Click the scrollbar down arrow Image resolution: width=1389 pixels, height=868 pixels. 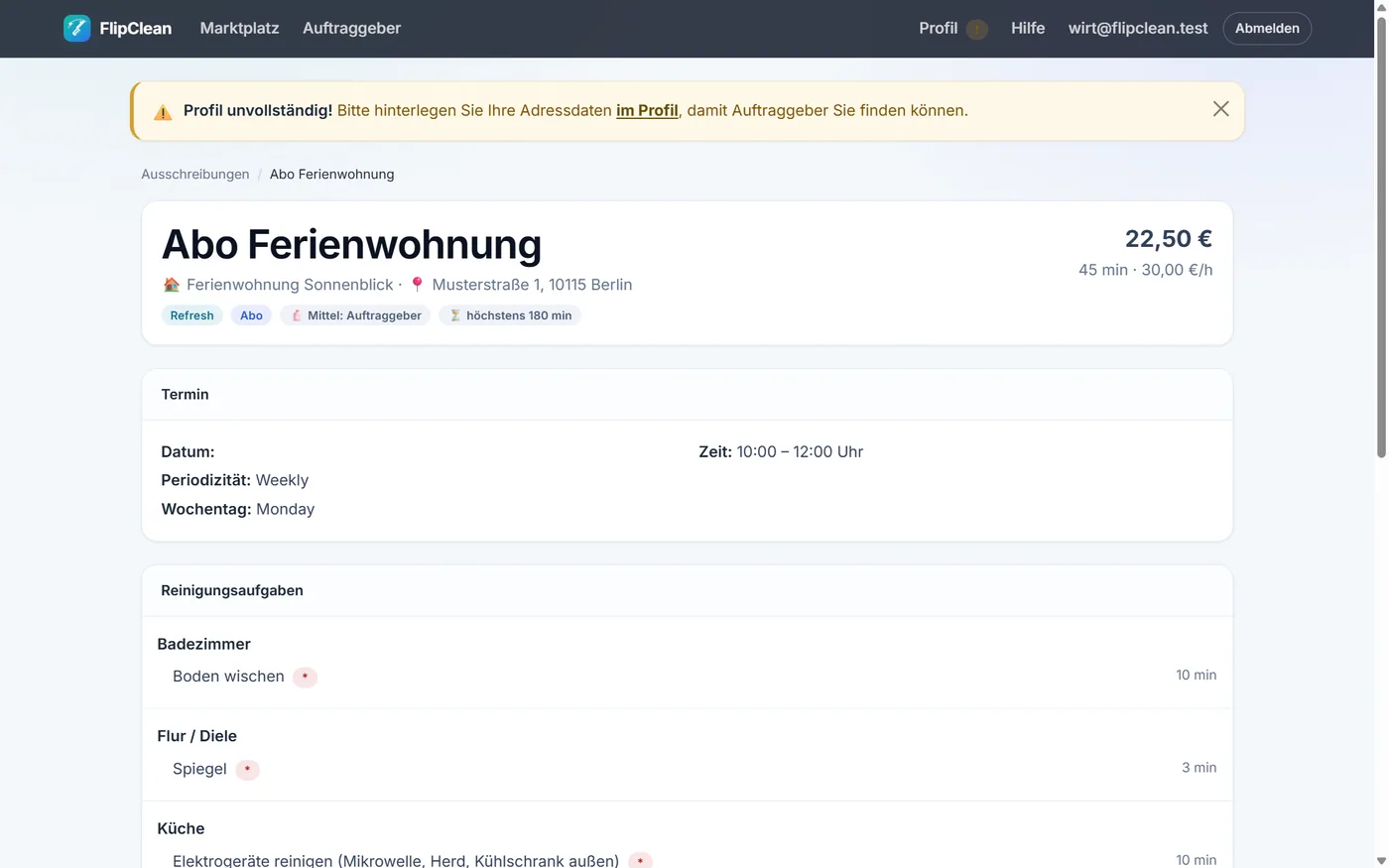click(1381, 860)
